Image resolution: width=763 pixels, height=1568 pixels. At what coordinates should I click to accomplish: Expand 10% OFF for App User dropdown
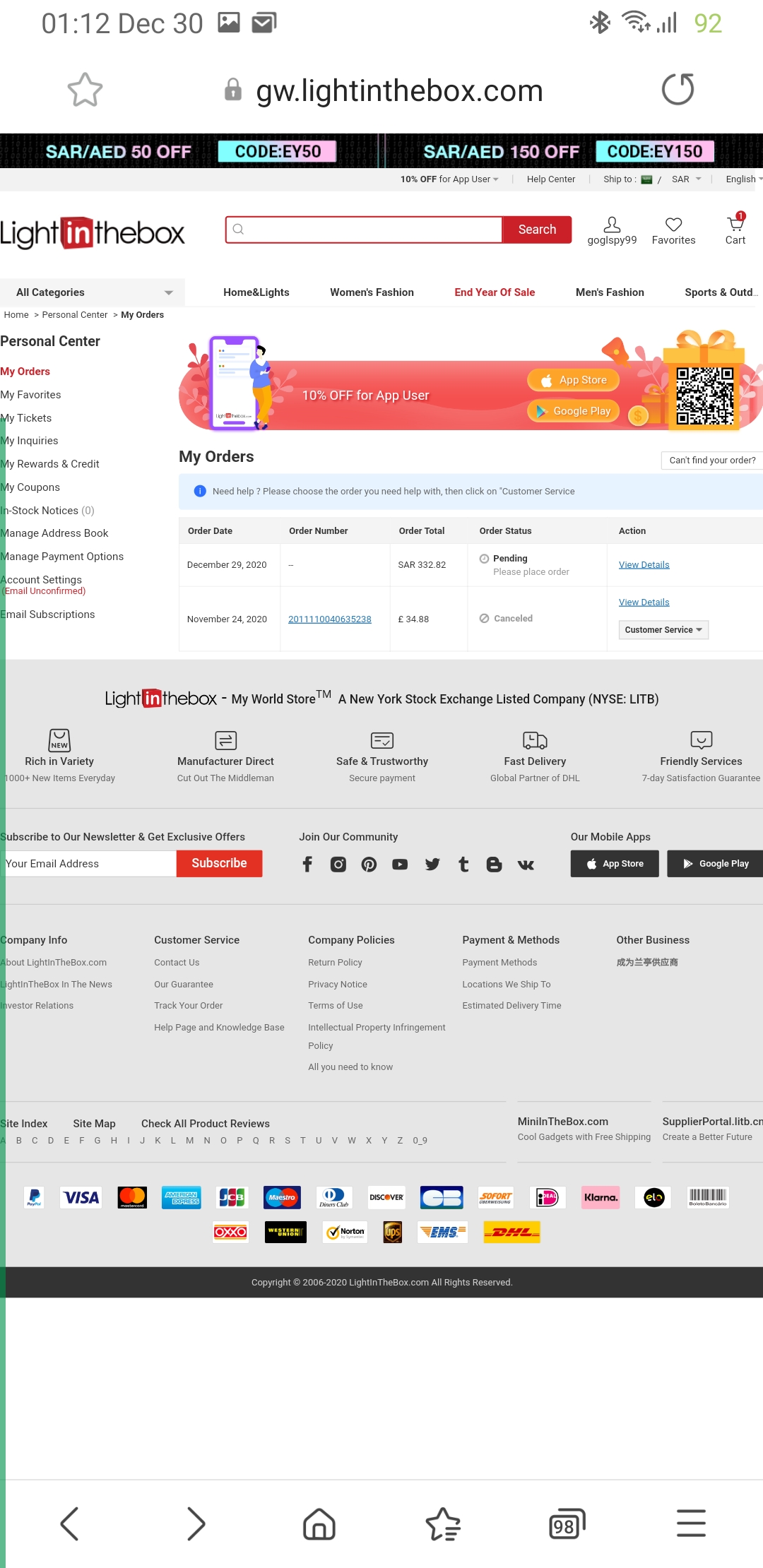click(x=449, y=179)
